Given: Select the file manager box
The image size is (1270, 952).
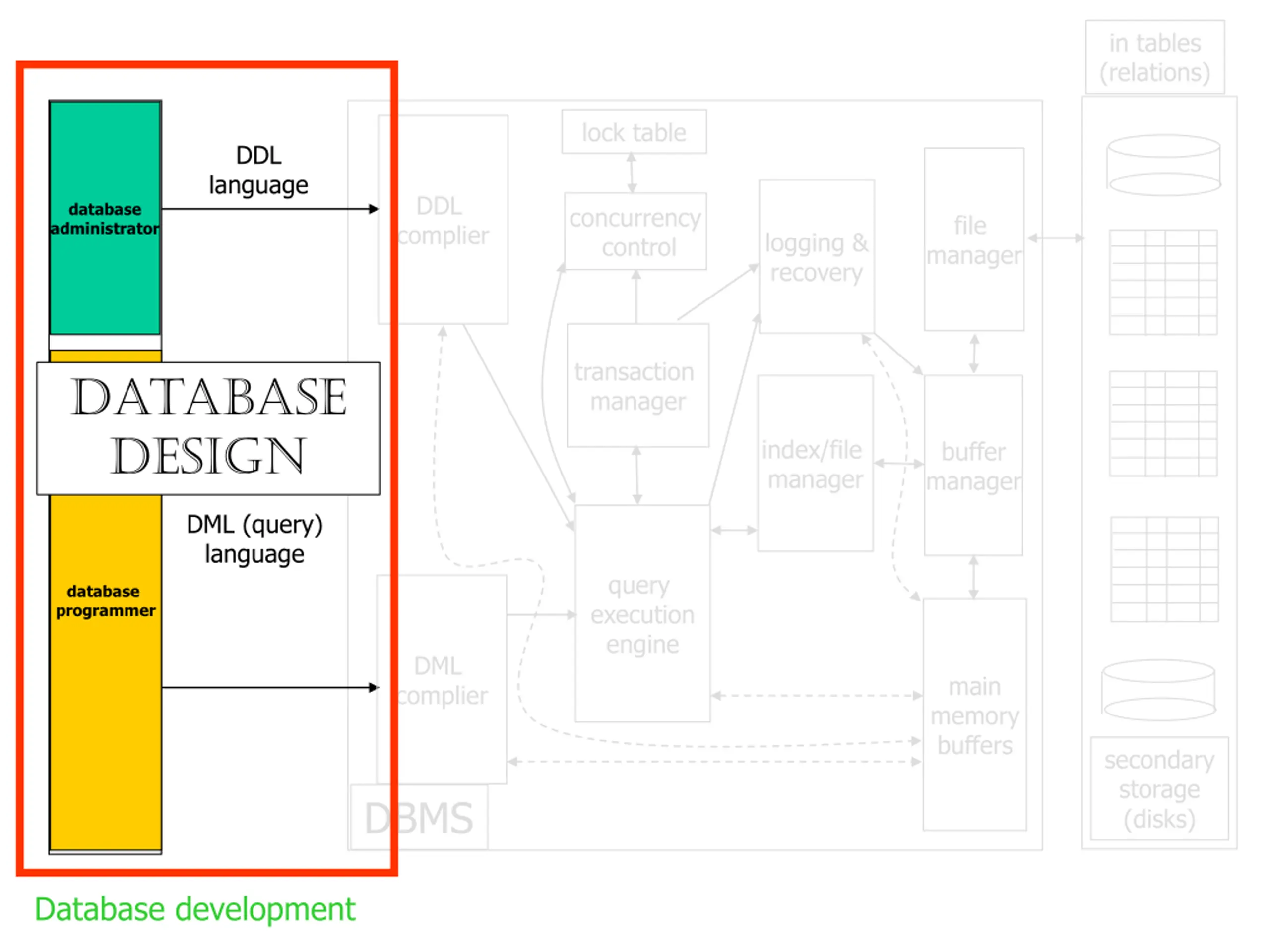Looking at the screenshot, I should coord(974,239).
